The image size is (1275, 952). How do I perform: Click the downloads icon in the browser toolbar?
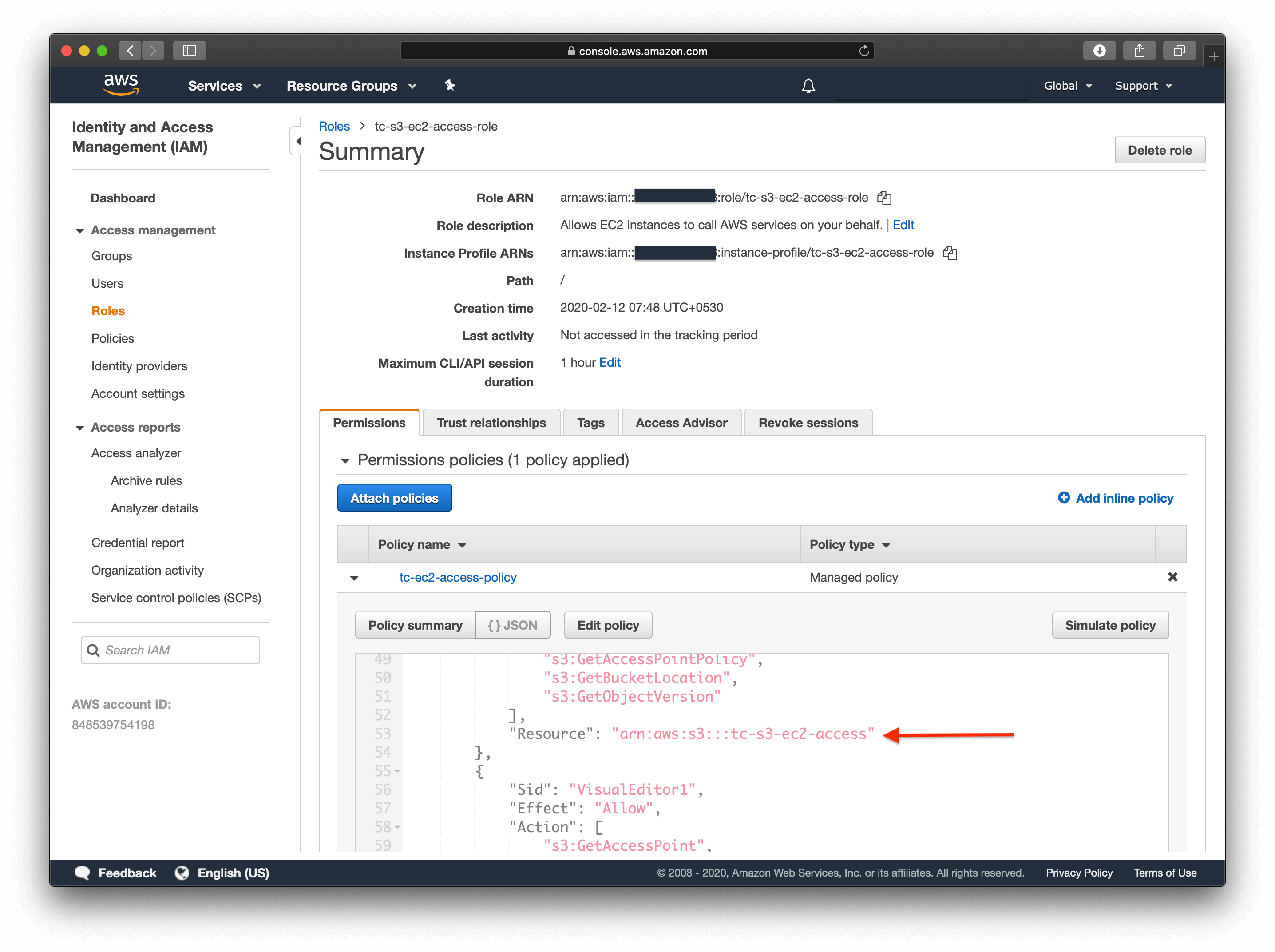1100,50
